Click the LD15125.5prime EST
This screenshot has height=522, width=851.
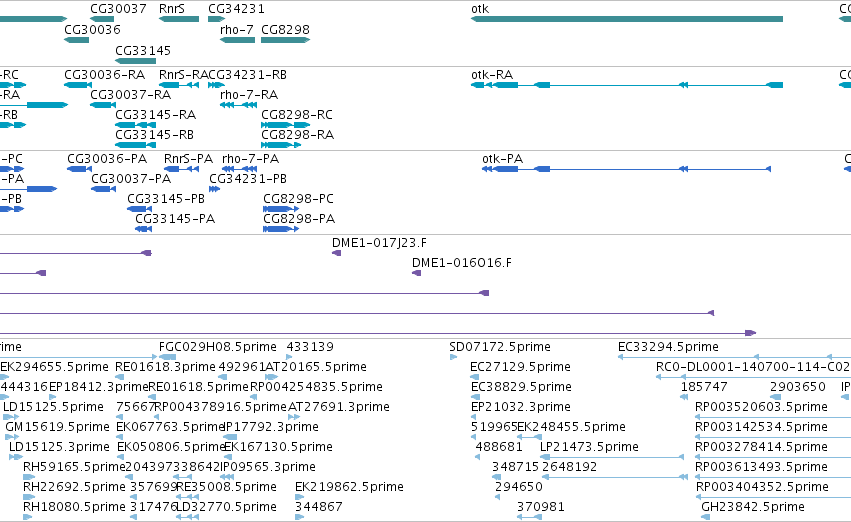pyautogui.click(x=11, y=417)
